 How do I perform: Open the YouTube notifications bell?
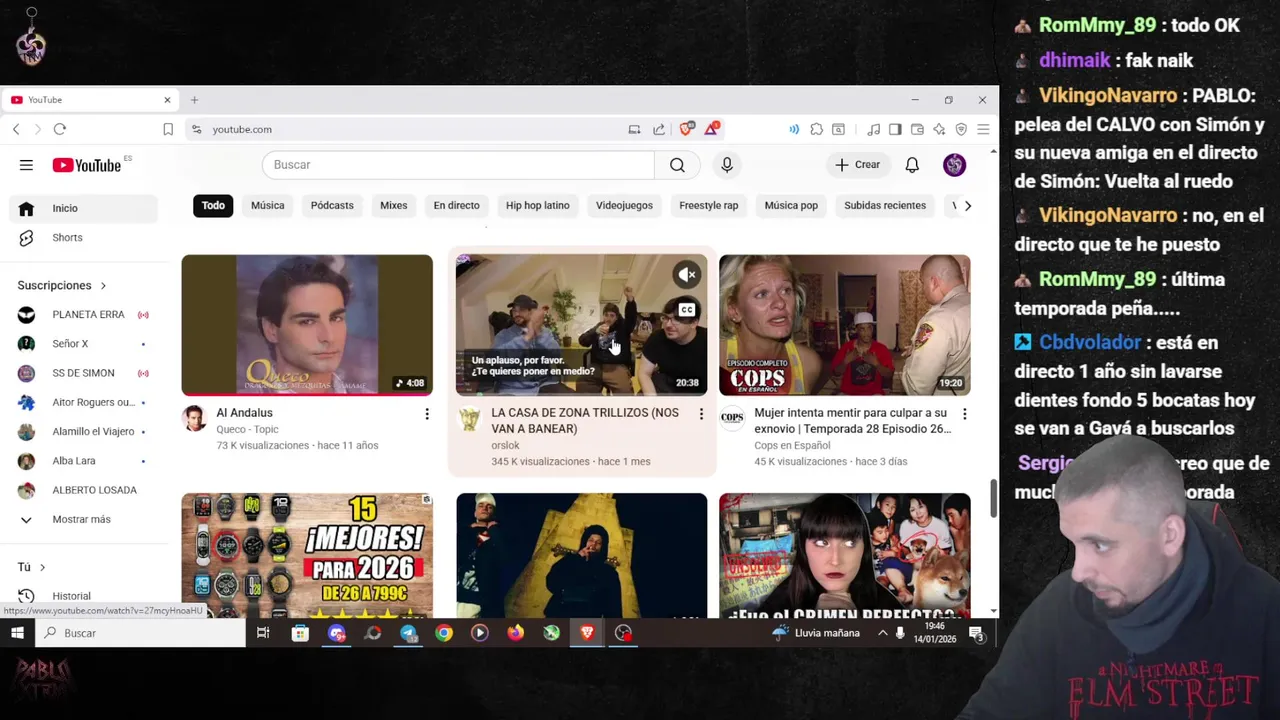click(912, 165)
